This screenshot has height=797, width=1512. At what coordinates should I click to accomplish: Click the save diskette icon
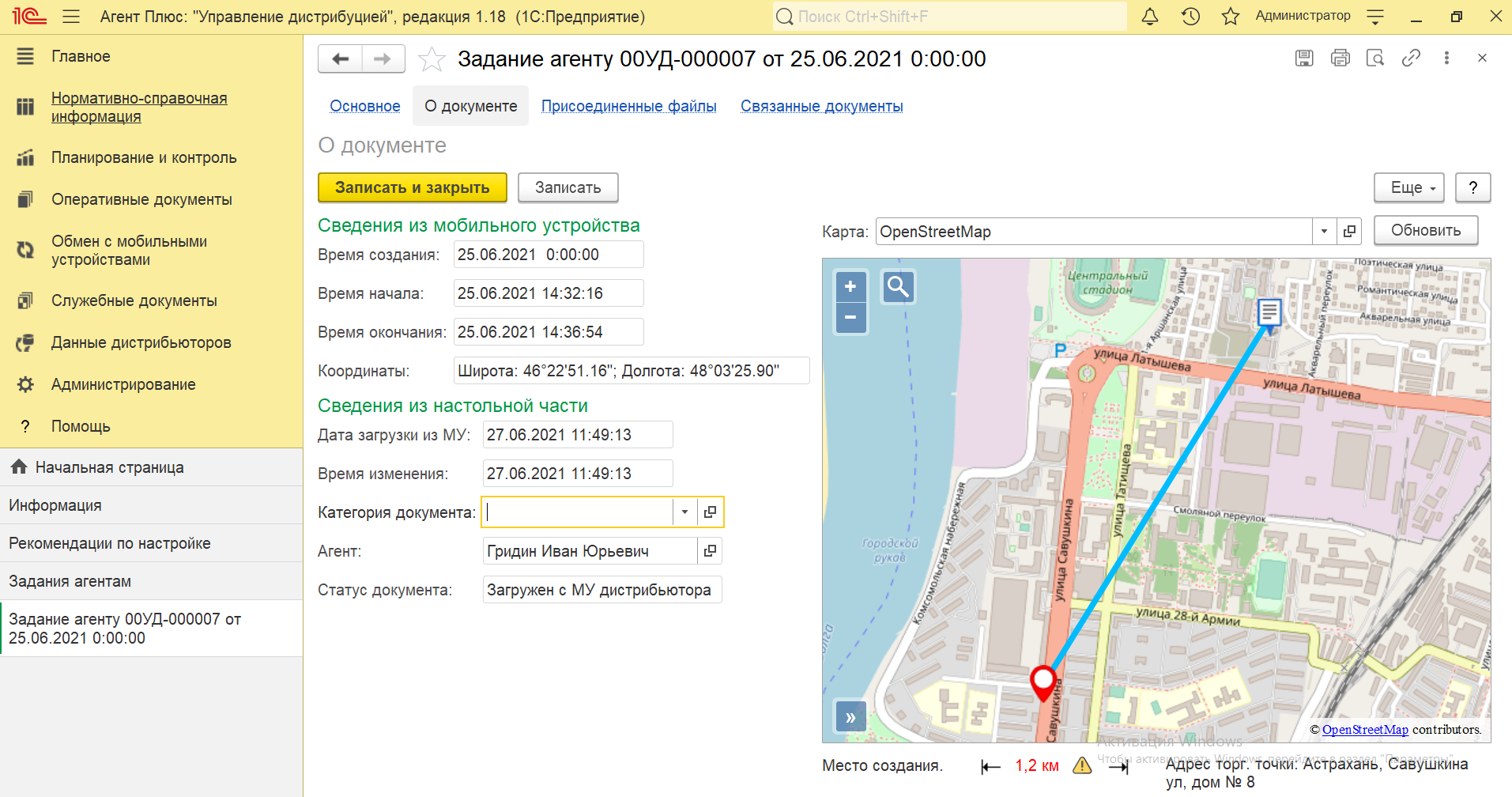coord(1304,58)
